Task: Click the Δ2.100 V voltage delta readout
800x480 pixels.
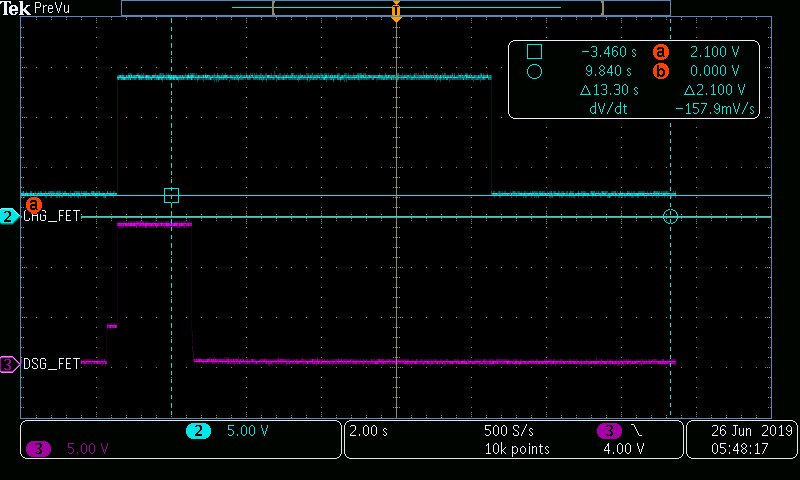Action: pyautogui.click(x=714, y=90)
